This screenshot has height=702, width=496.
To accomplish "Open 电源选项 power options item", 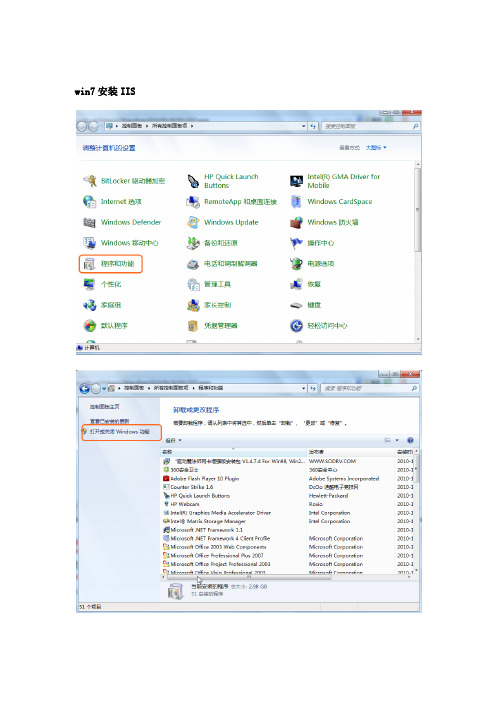I will click(x=312, y=264).
